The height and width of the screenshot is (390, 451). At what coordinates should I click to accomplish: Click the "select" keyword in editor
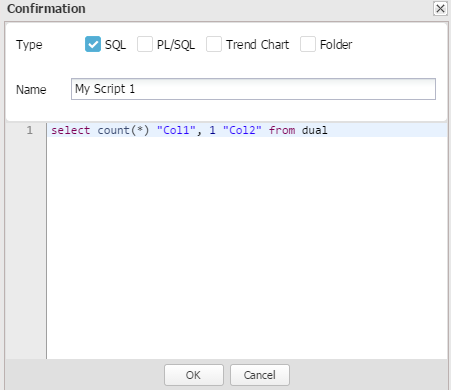coord(70,130)
